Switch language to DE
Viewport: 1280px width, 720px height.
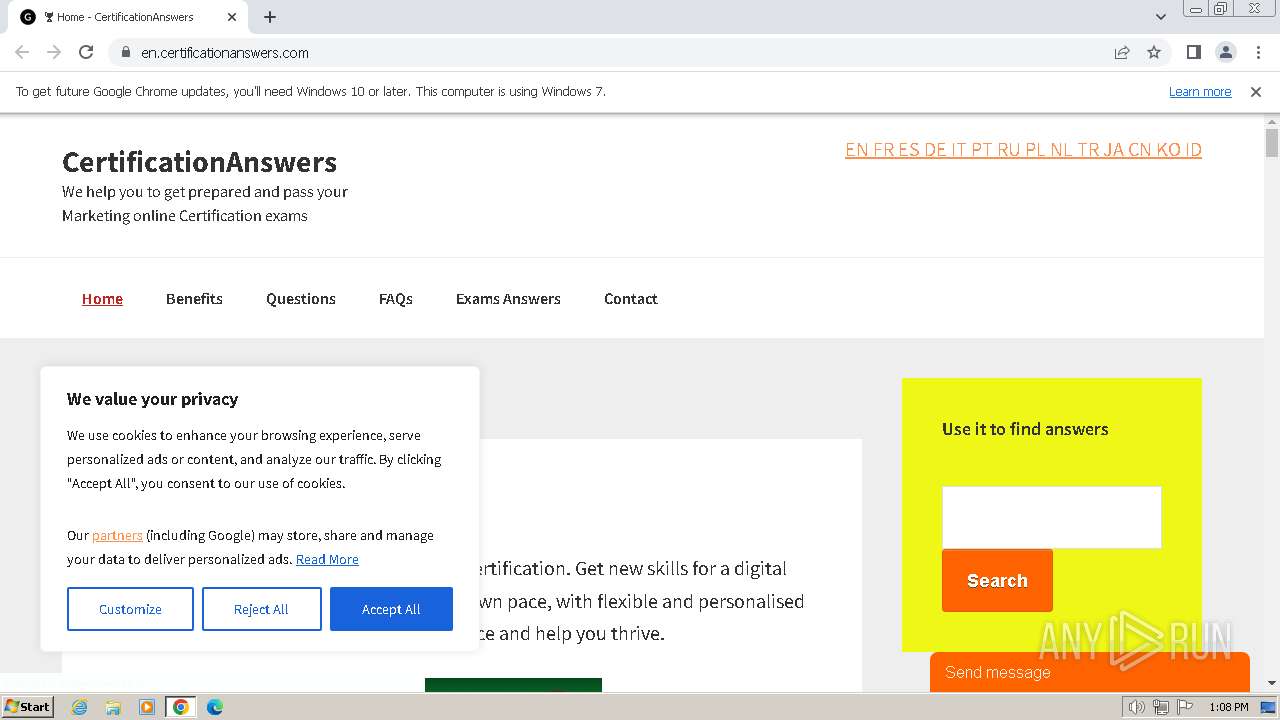point(936,150)
